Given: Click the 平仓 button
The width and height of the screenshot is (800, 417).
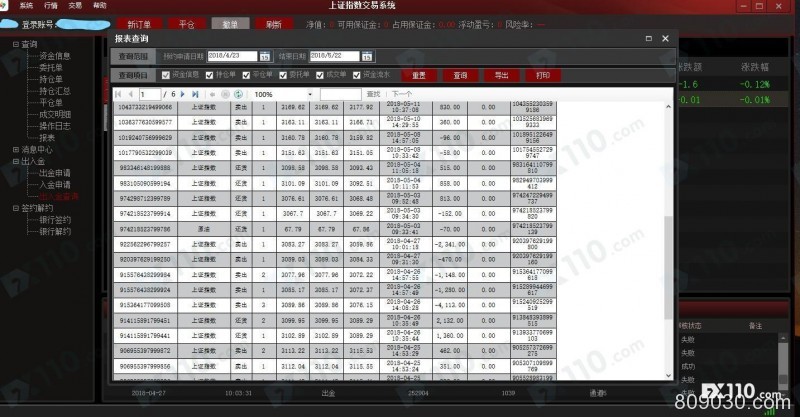Looking at the screenshot, I should 187,24.
